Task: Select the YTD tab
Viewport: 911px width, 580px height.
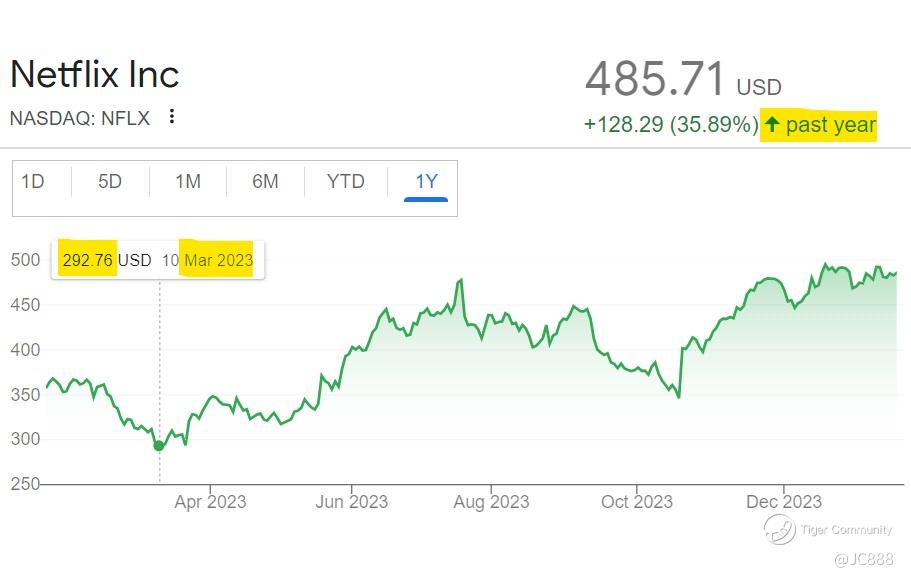Action: [346, 182]
